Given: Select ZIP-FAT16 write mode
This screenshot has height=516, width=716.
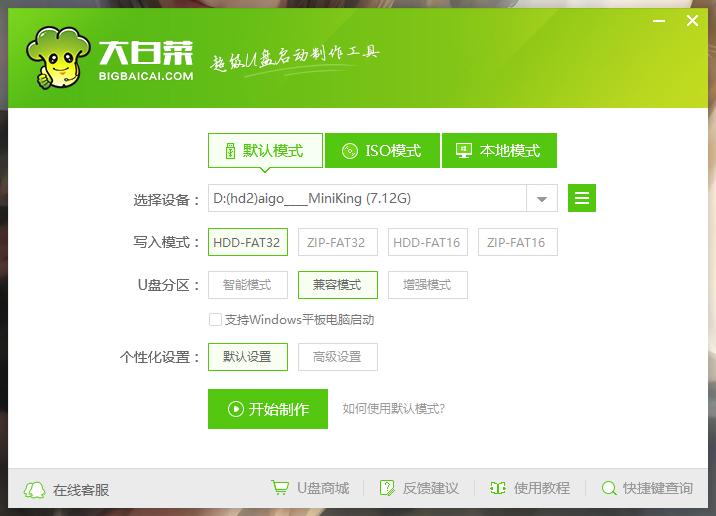Looking at the screenshot, I should [517, 242].
